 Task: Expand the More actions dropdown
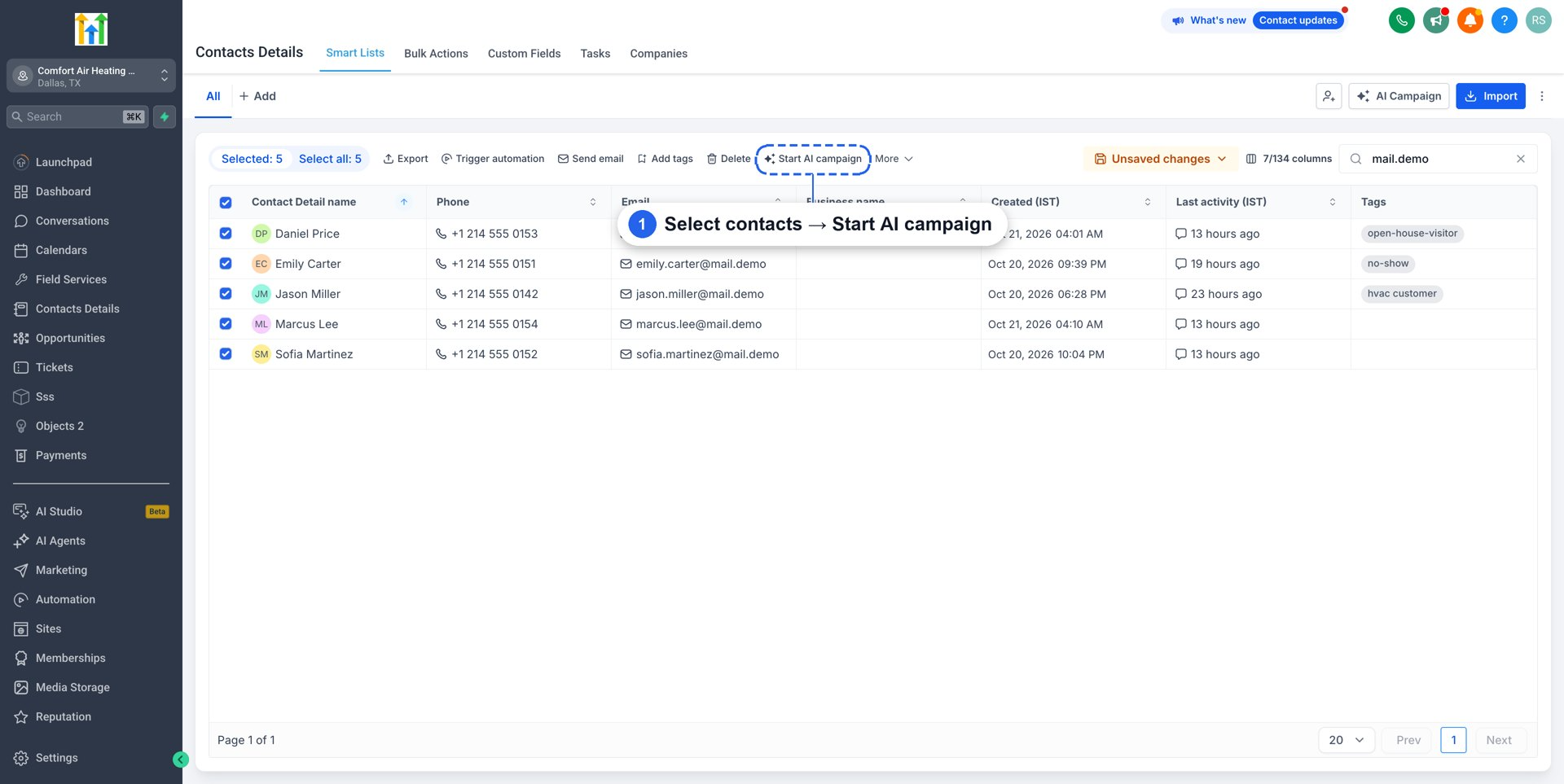click(894, 159)
